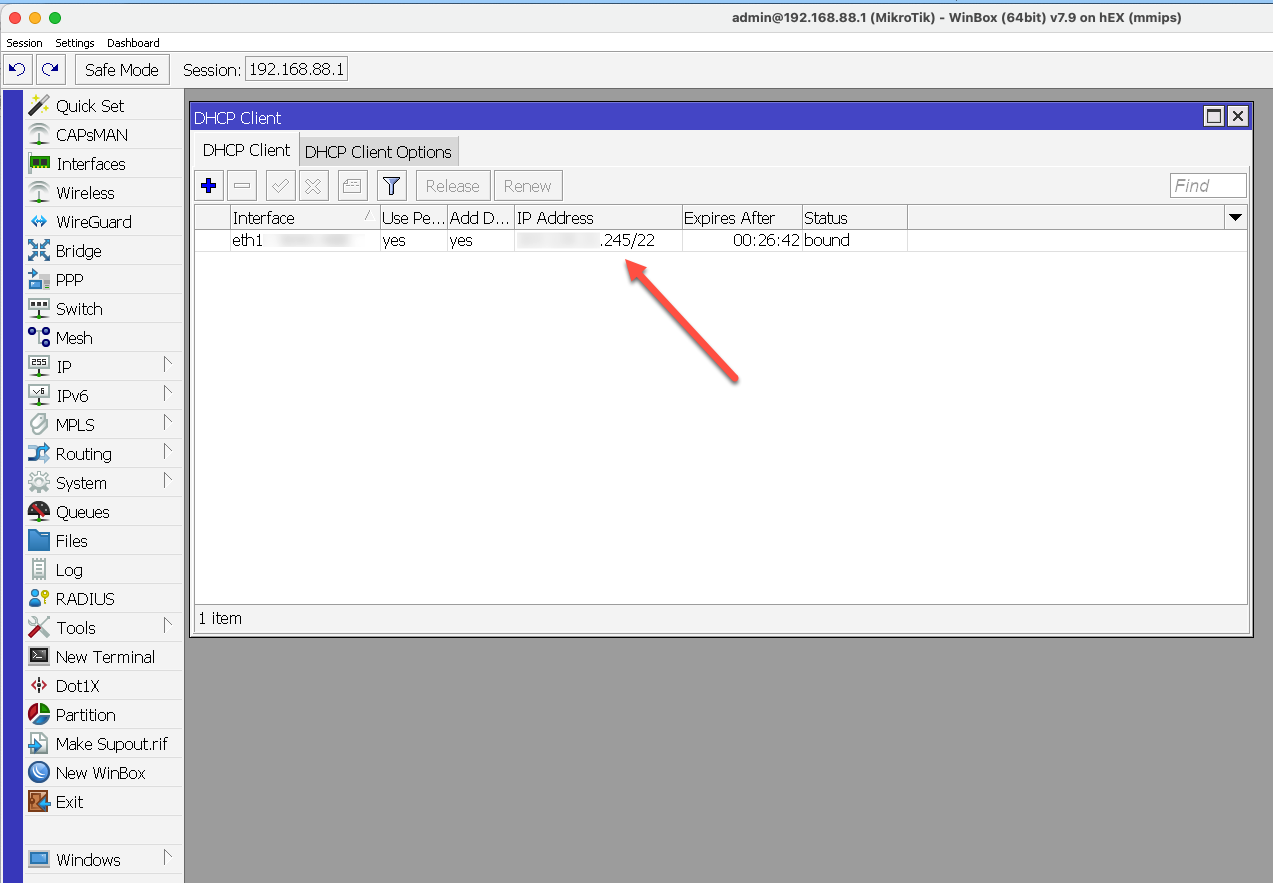Click the Renew button

pos(527,185)
